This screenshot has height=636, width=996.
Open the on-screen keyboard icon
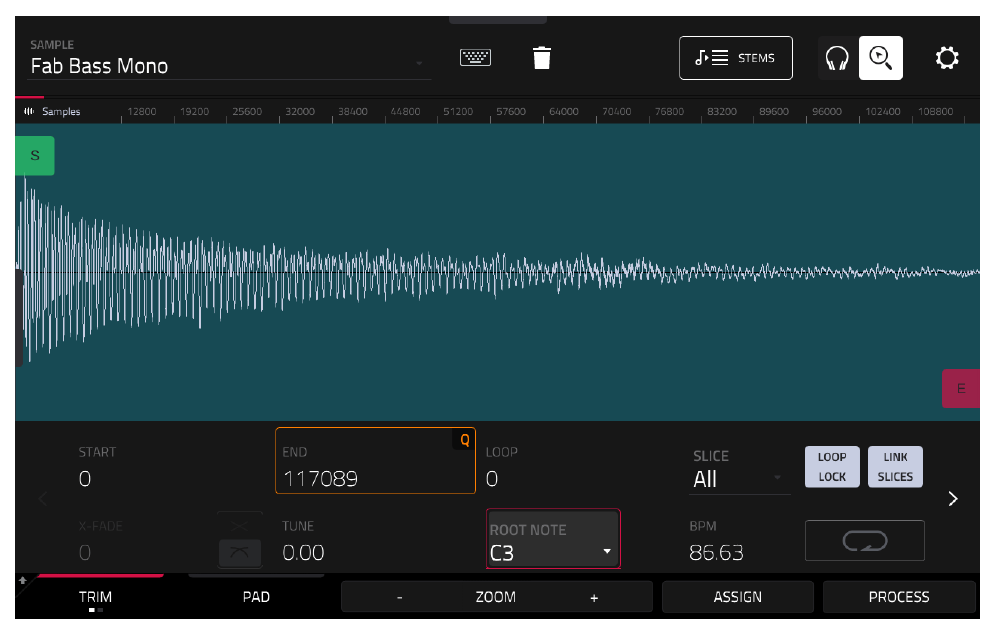(475, 58)
